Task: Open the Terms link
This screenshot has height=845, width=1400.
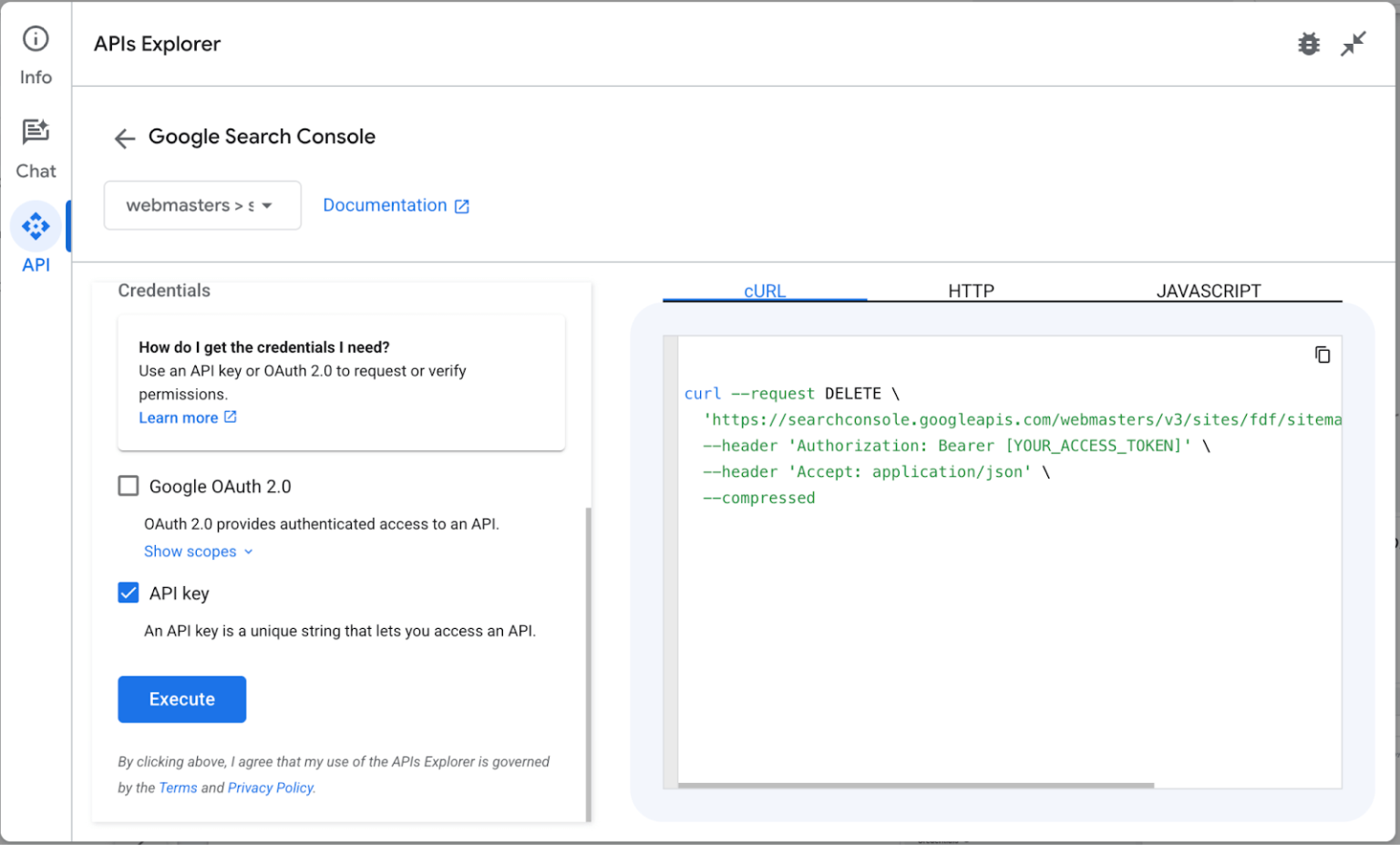Action: pyautogui.click(x=179, y=787)
